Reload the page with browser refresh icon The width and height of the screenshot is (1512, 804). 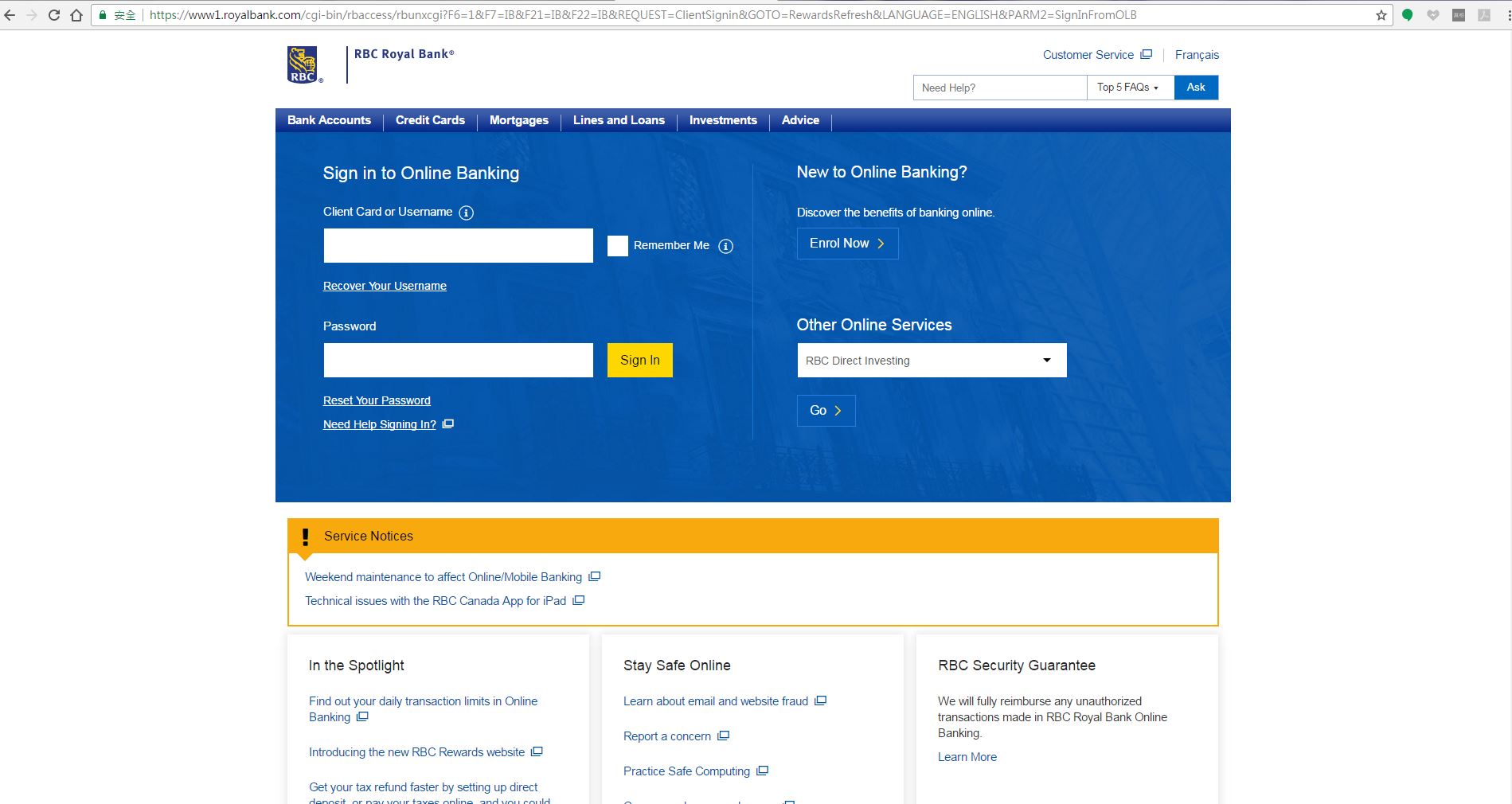click(x=54, y=15)
